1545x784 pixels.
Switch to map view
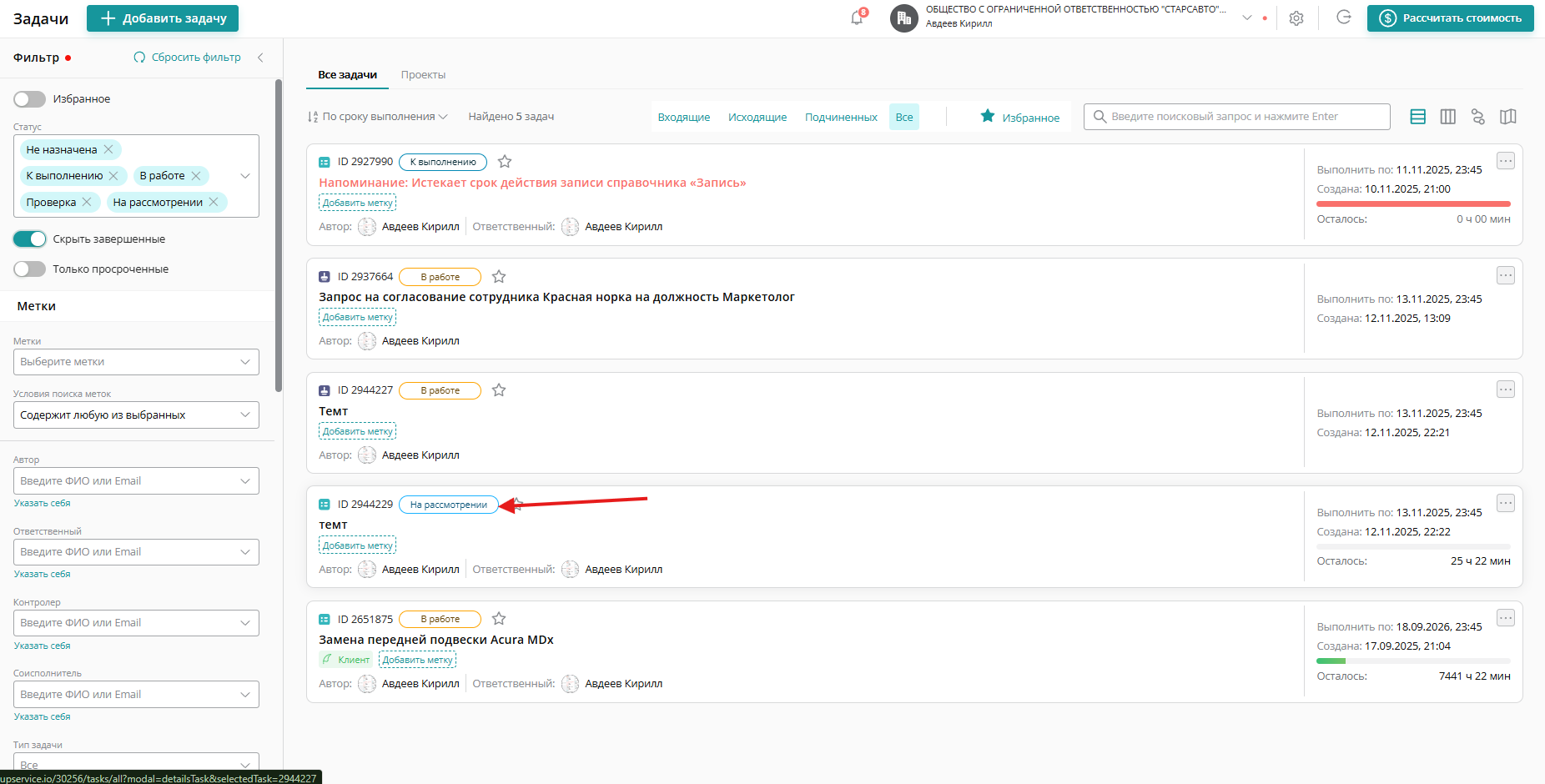point(1507,117)
